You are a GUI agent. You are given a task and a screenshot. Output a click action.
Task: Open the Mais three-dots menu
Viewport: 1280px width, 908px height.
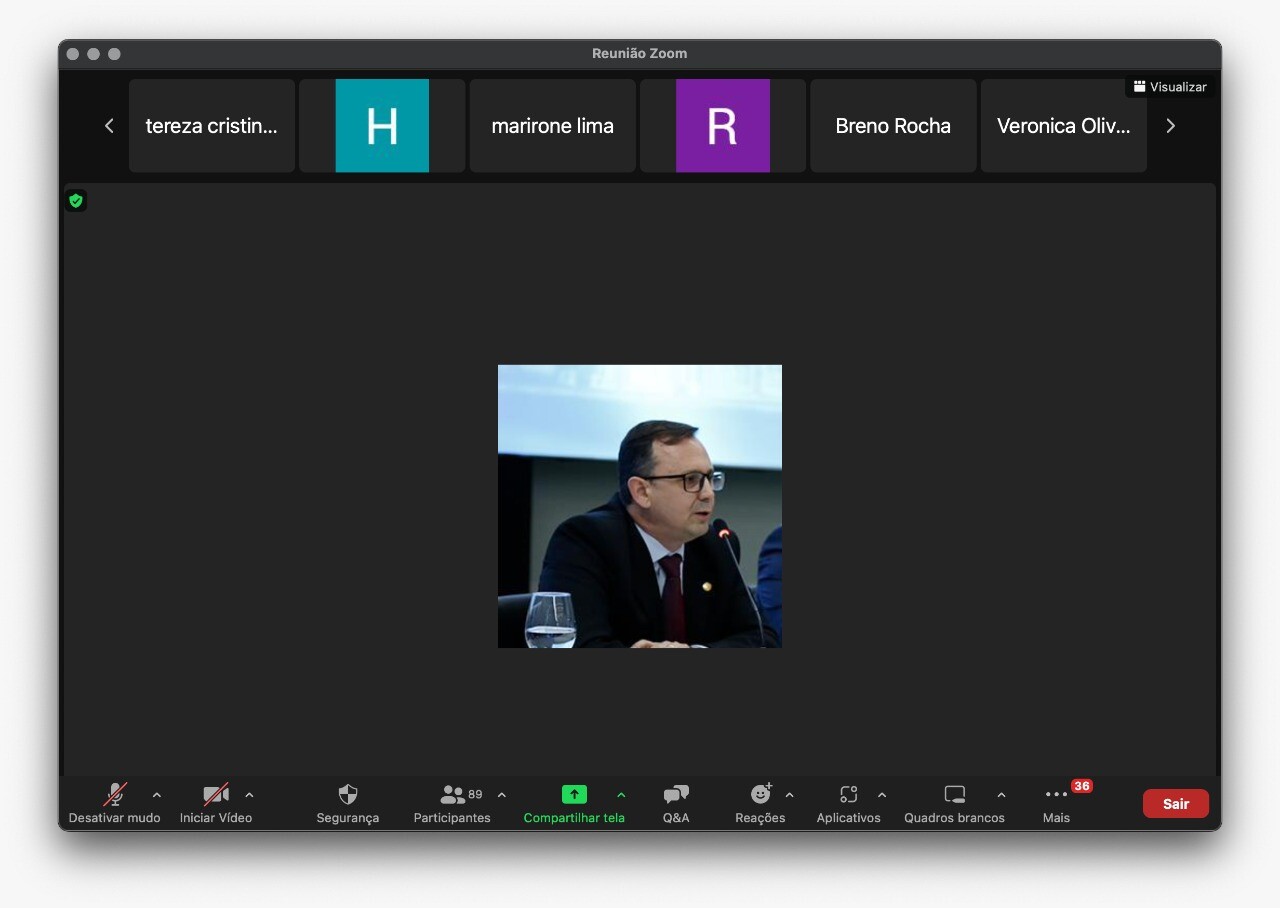pos(1056,795)
